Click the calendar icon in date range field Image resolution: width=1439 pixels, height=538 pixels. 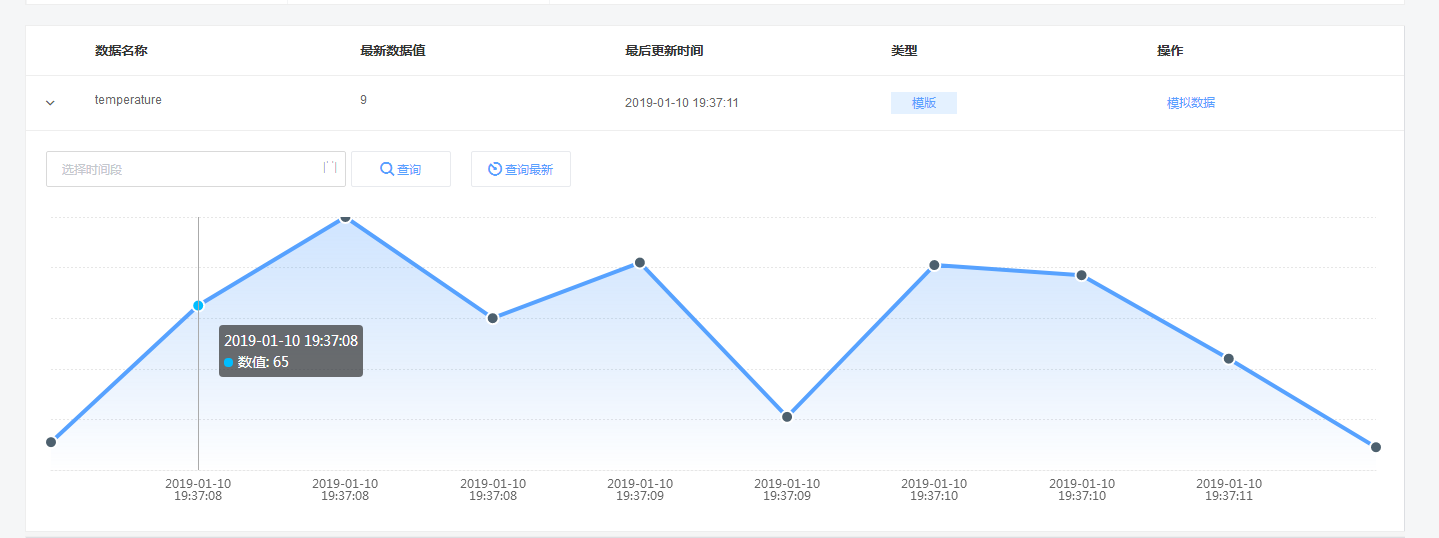pos(329,168)
